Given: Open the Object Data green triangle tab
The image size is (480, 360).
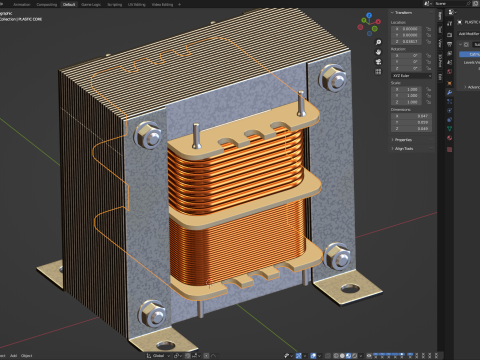Looking at the screenshot, I should click(x=450, y=129).
